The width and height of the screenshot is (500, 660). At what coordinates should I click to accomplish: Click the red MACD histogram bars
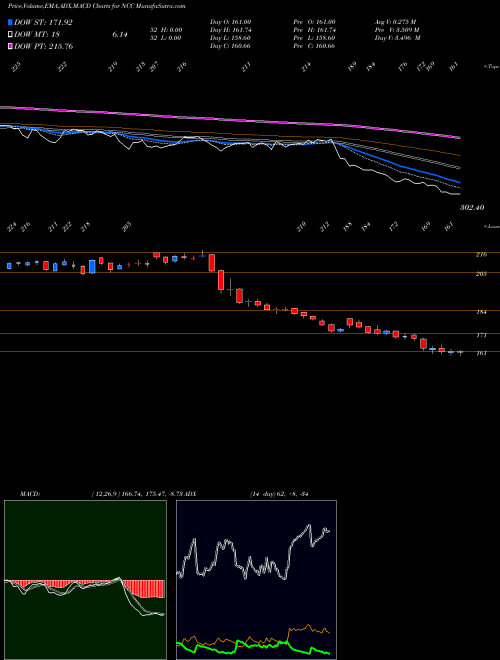pos(147,588)
